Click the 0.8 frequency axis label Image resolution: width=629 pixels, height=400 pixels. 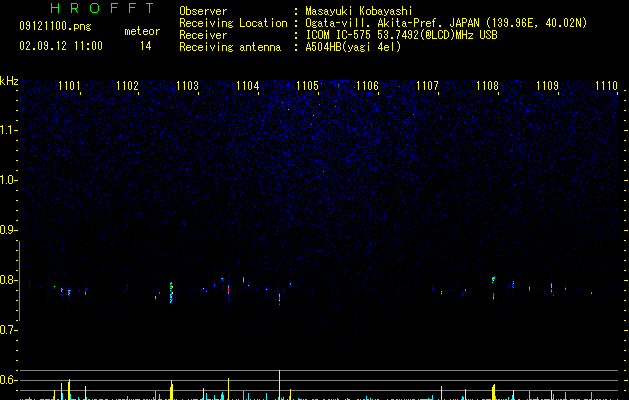point(8,280)
